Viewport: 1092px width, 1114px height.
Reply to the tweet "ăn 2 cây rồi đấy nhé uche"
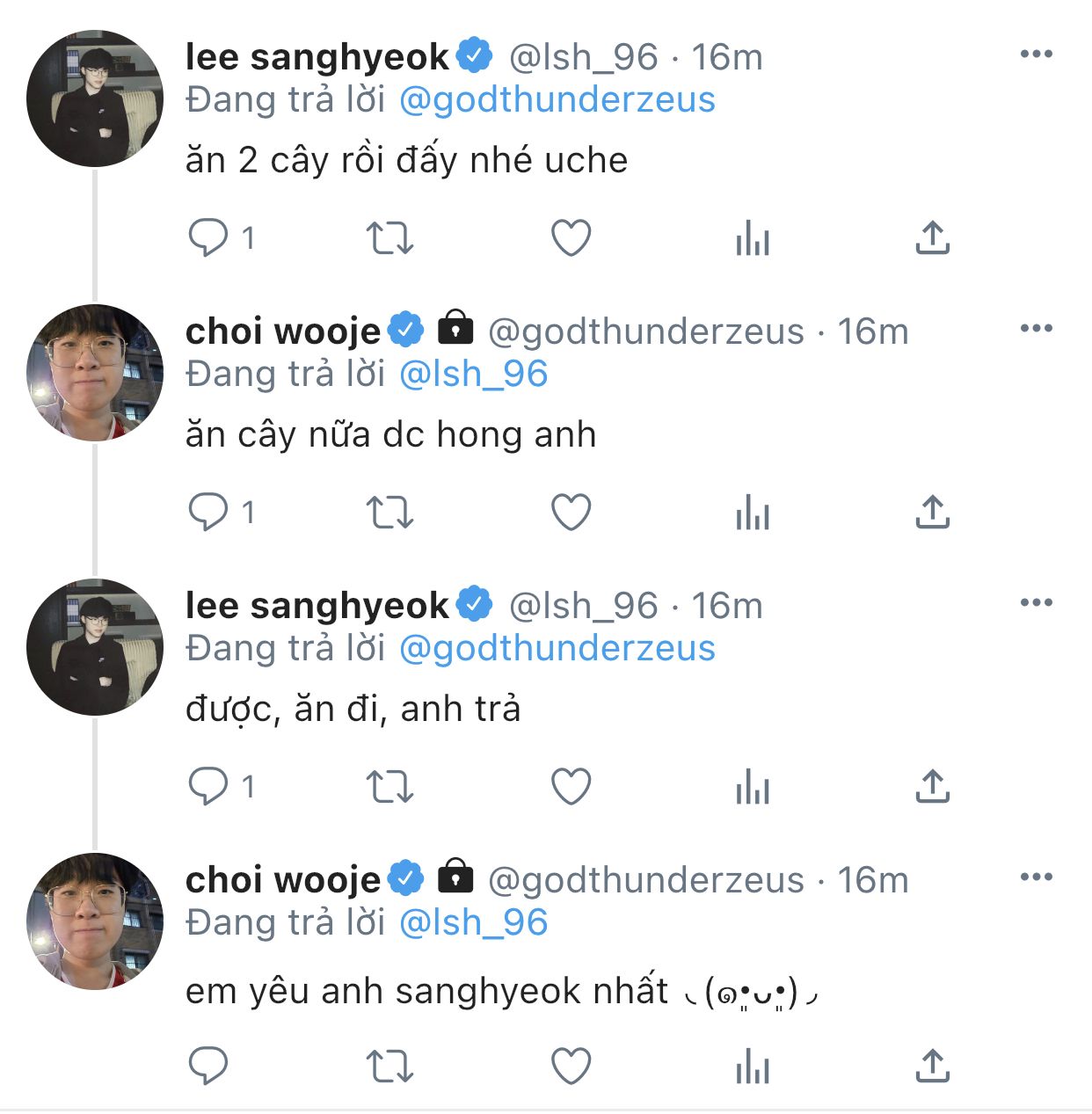click(208, 237)
